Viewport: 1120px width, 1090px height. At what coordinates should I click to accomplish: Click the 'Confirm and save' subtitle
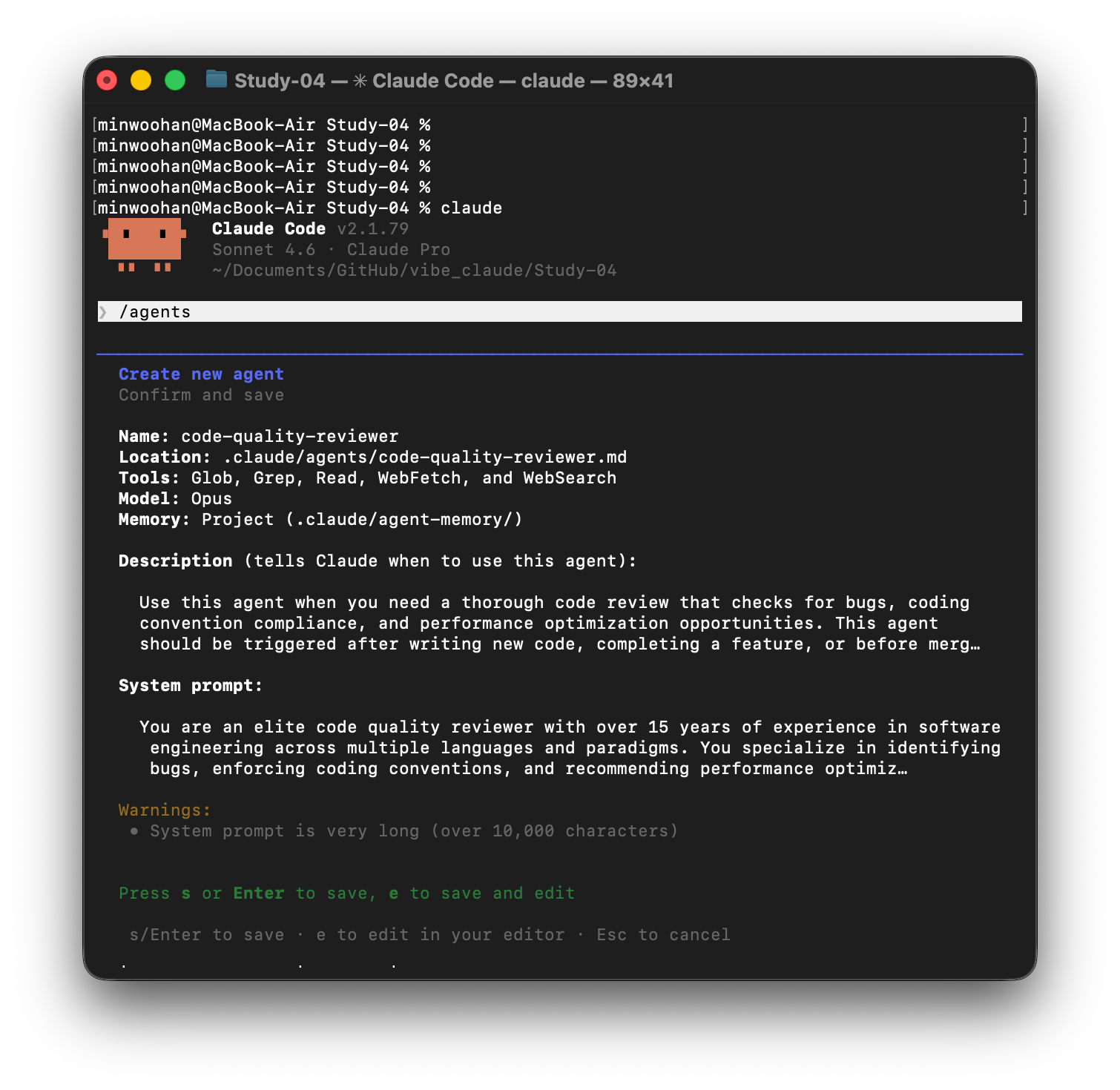point(201,395)
